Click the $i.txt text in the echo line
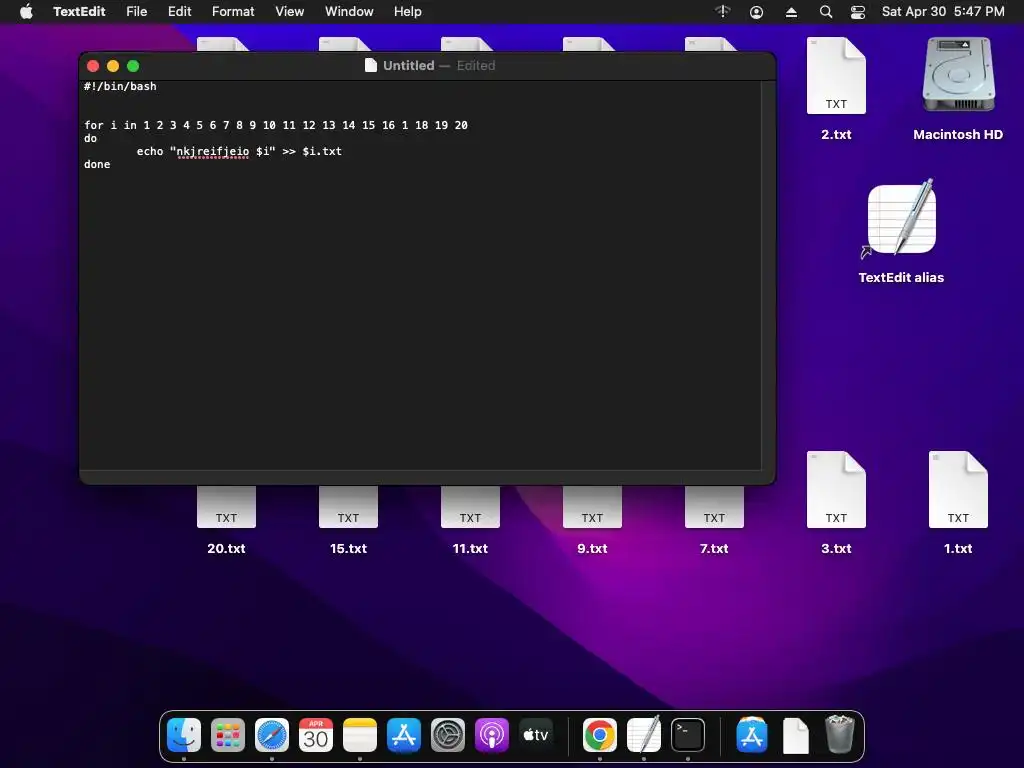The height and width of the screenshot is (768, 1024). click(322, 152)
